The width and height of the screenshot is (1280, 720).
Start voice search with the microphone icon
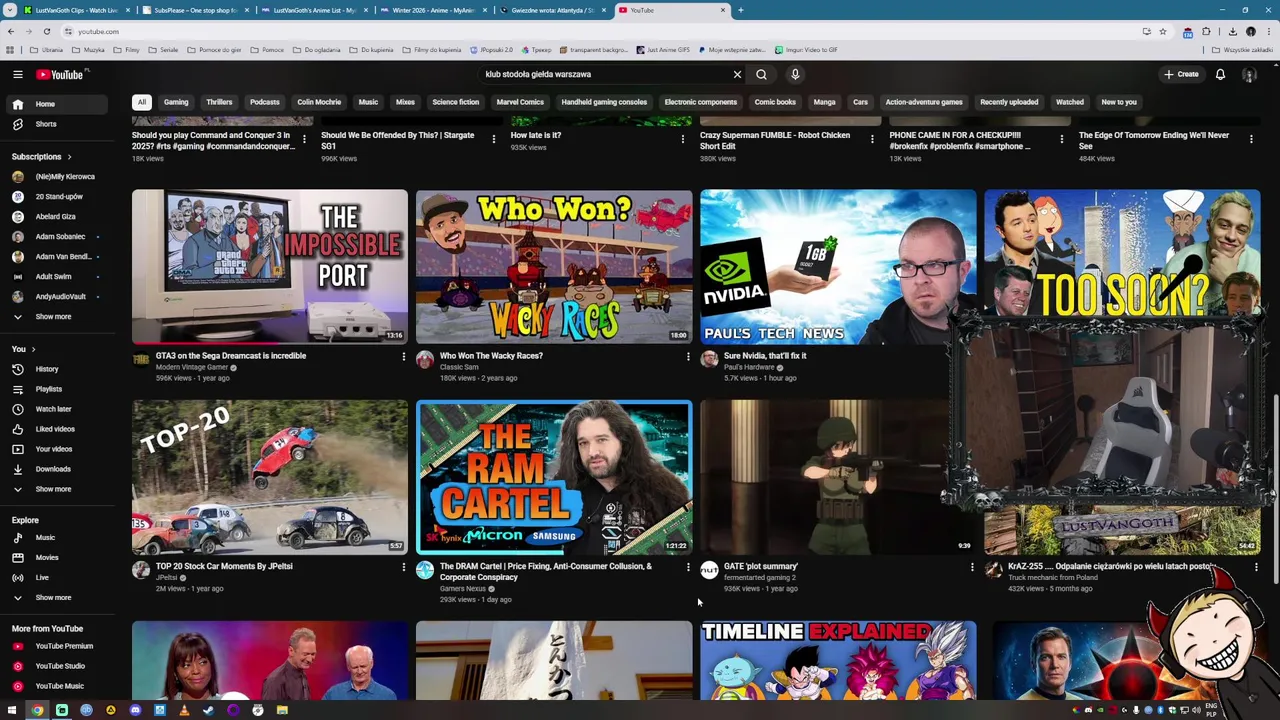click(795, 74)
